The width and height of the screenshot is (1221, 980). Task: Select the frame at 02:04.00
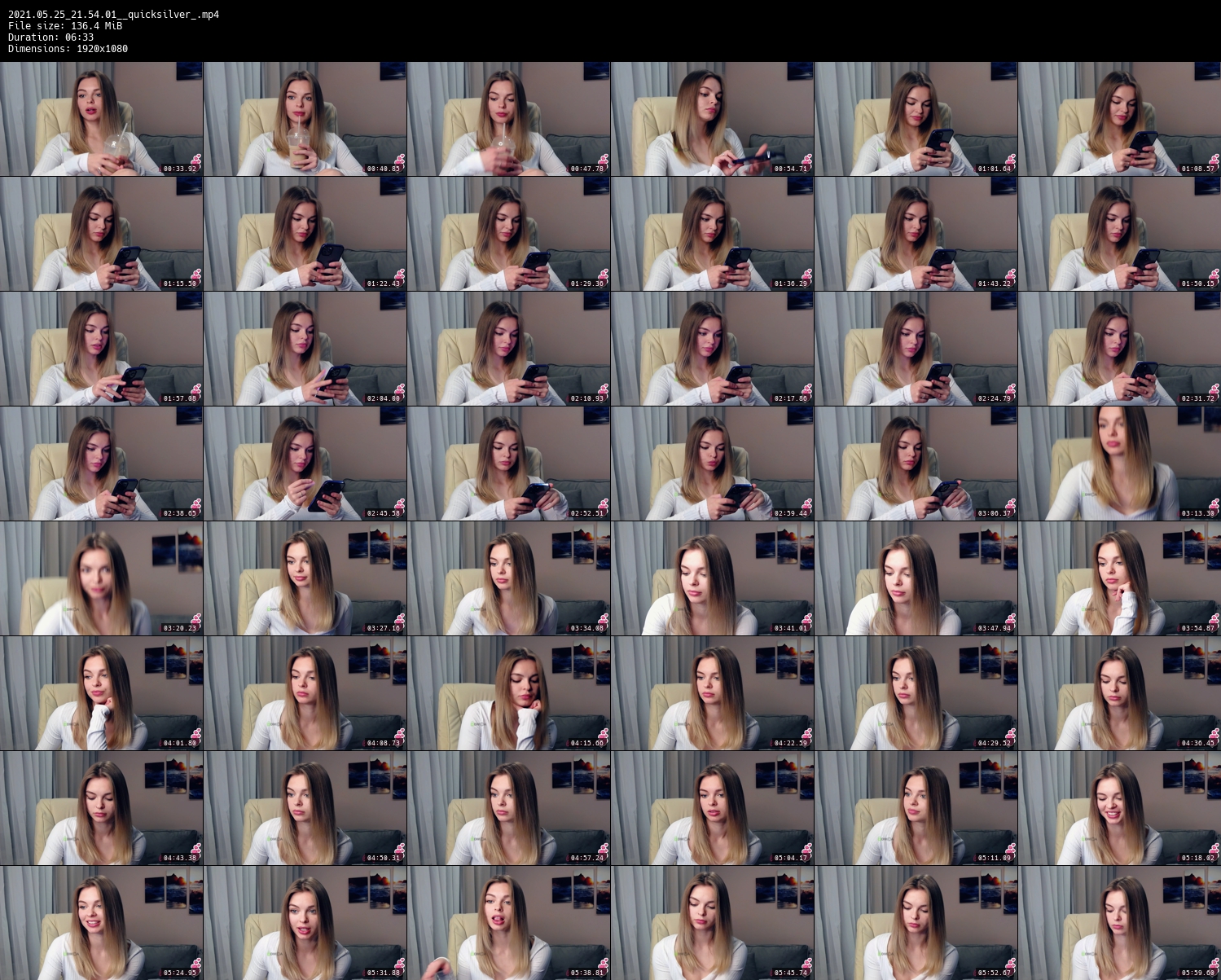[x=305, y=349]
